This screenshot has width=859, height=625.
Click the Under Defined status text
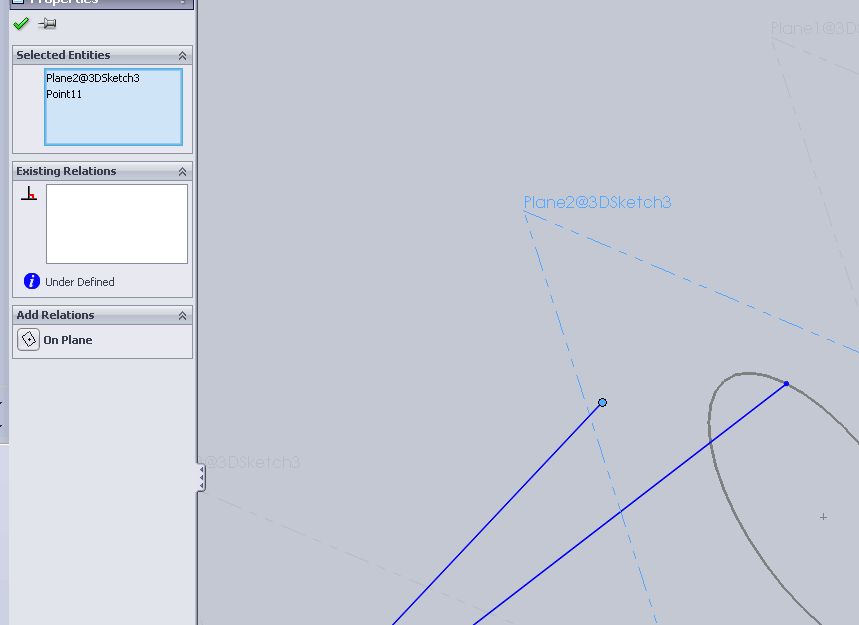(80, 282)
